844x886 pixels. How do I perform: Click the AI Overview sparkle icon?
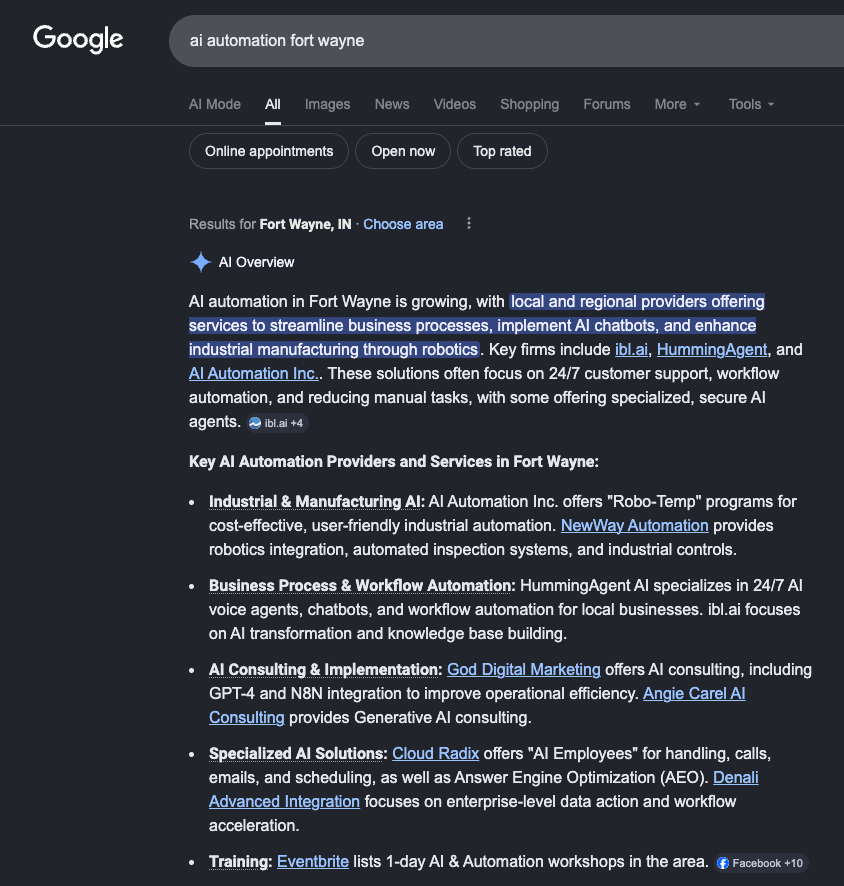200,262
